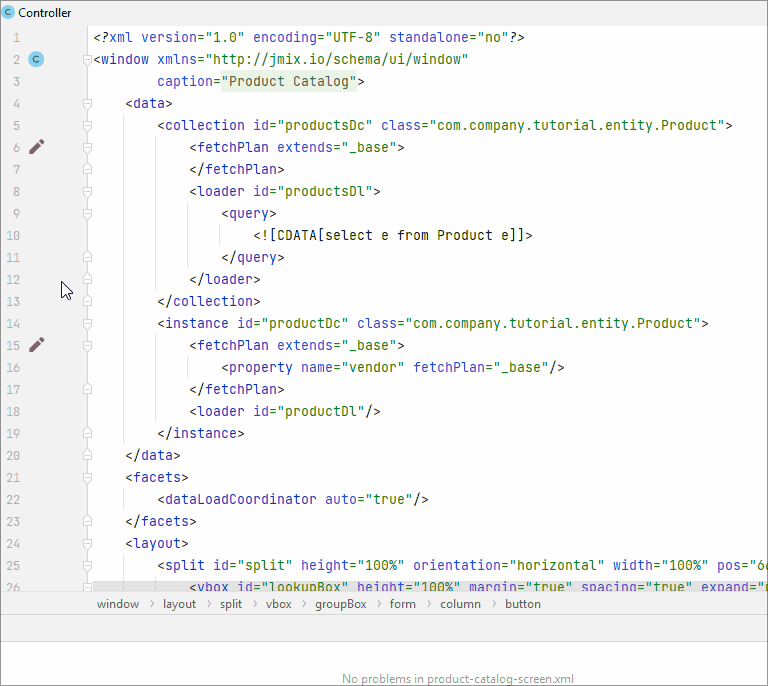The image size is (768, 686).
Task: Fold the productDc instance on line 14
Action: (87, 323)
